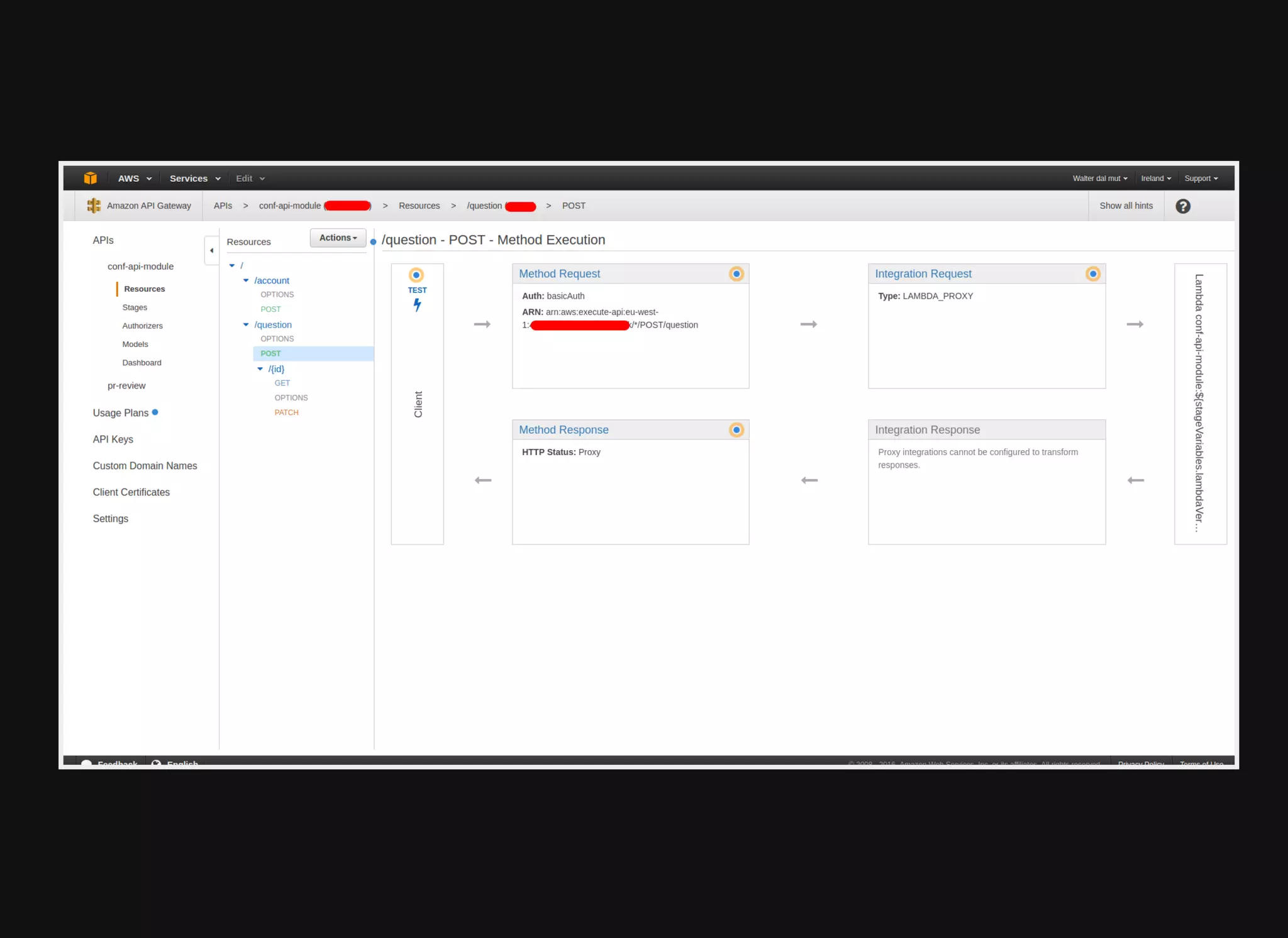The width and height of the screenshot is (1288, 938).
Task: Click the hint dot above TEST
Action: 416,275
